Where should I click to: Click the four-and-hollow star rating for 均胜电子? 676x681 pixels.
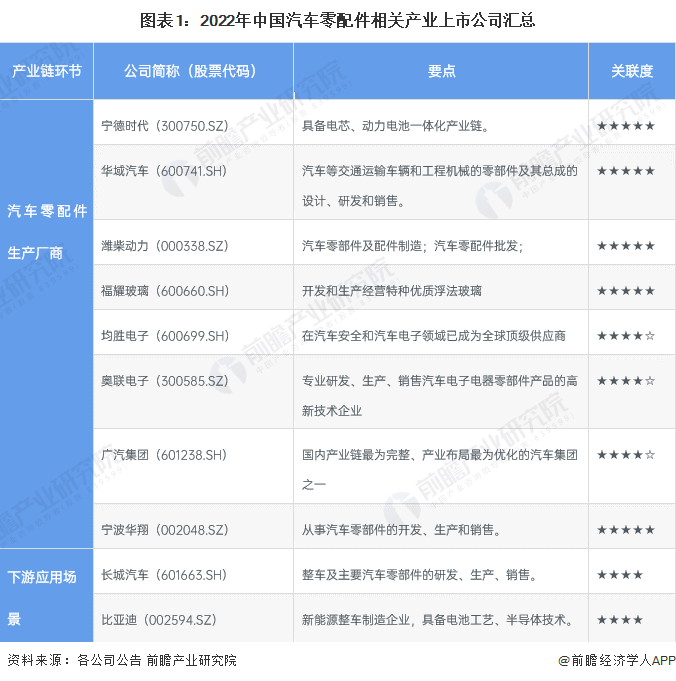[x=626, y=336]
